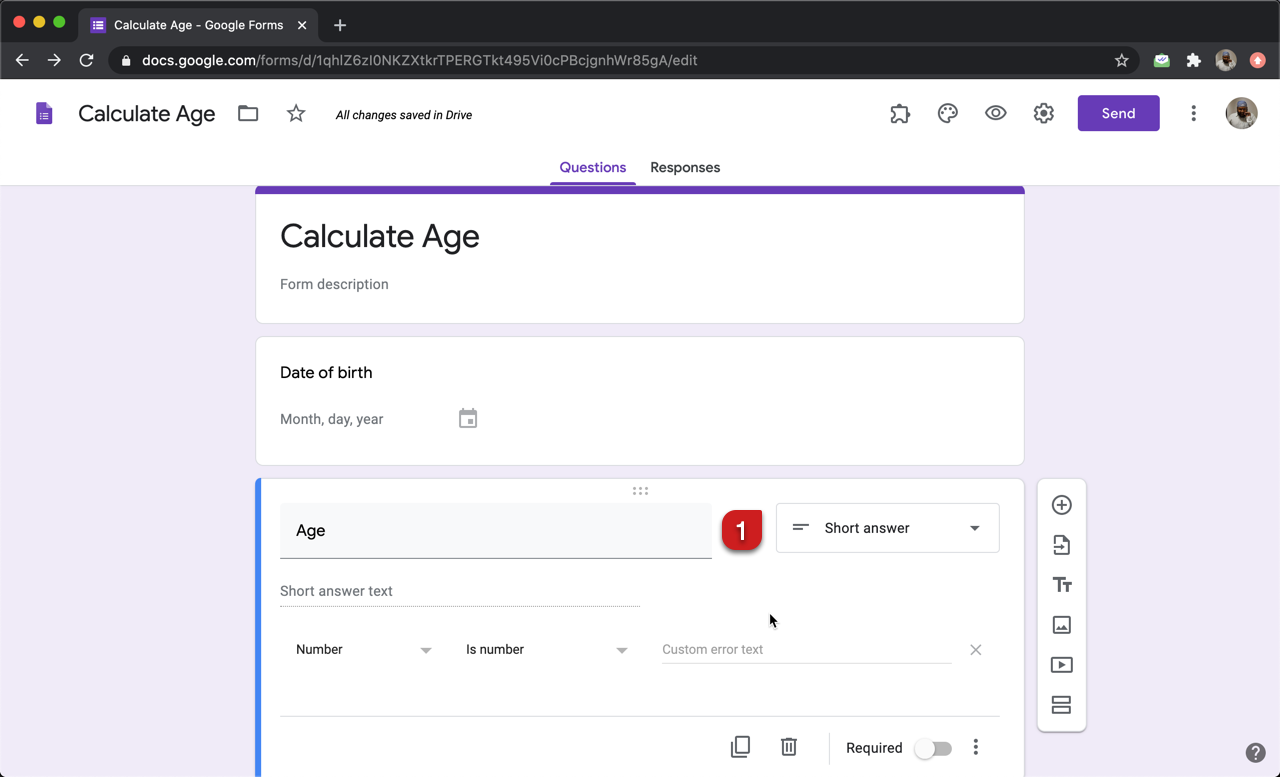Preview the form with eye icon
Image resolution: width=1280 pixels, height=777 pixels.
coord(995,114)
